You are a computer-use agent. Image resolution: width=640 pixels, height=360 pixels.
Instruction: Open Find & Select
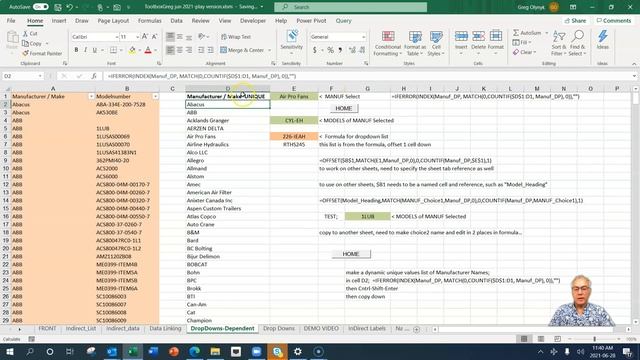(x=577, y=43)
